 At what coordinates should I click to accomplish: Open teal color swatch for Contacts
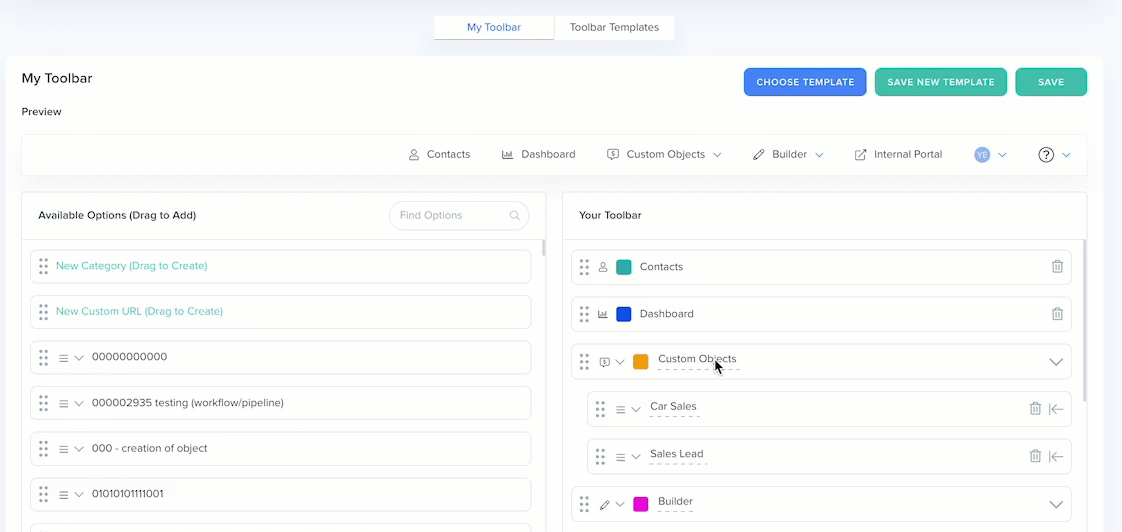[624, 267]
